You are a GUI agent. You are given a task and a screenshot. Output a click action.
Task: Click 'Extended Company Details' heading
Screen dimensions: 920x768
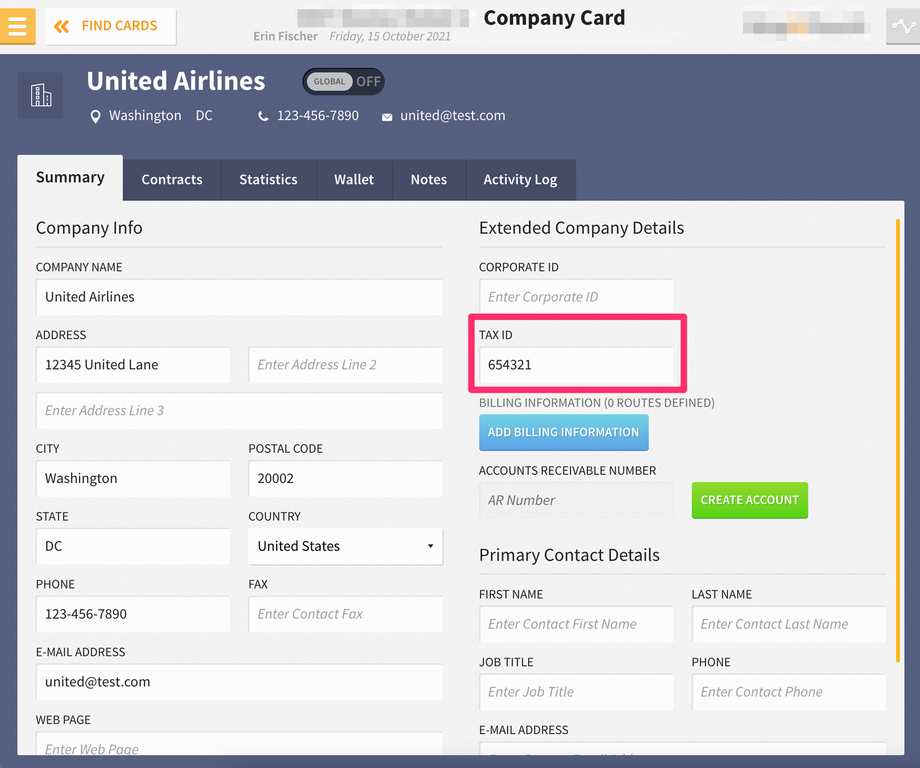pos(581,228)
